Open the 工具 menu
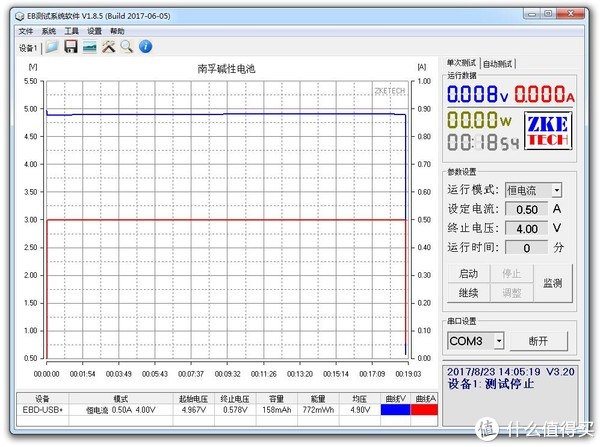Screen dimensions: 600x447 pyautogui.click(x=72, y=31)
